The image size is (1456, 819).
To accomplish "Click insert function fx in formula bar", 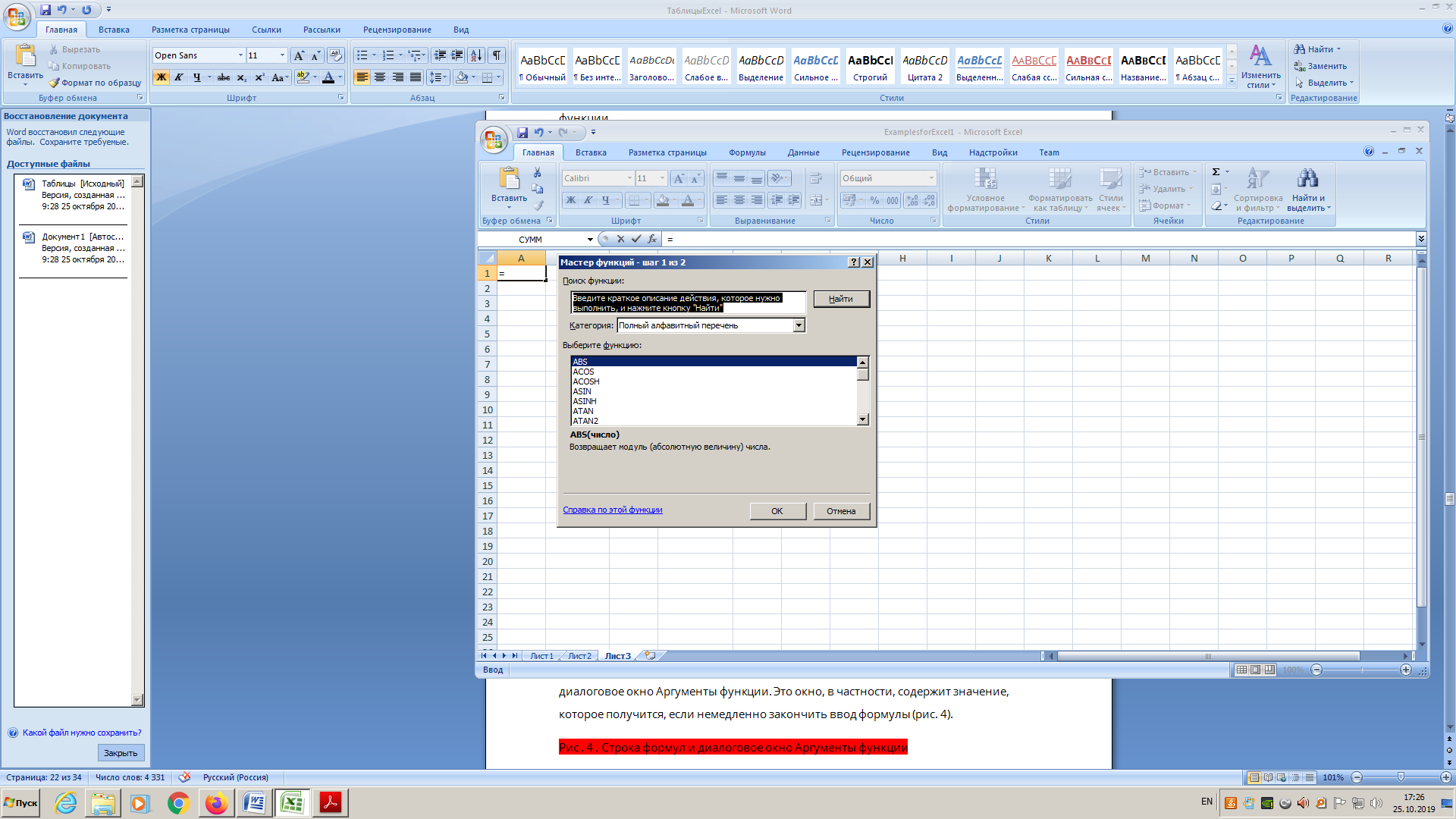I will (x=651, y=239).
